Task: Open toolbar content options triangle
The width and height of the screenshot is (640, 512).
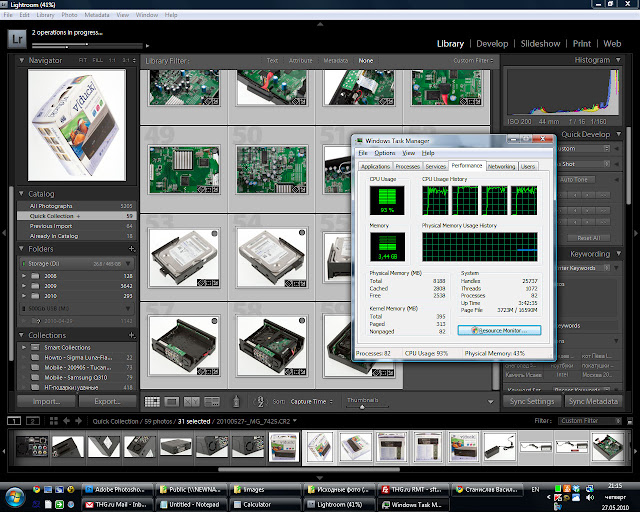Action: [491, 402]
